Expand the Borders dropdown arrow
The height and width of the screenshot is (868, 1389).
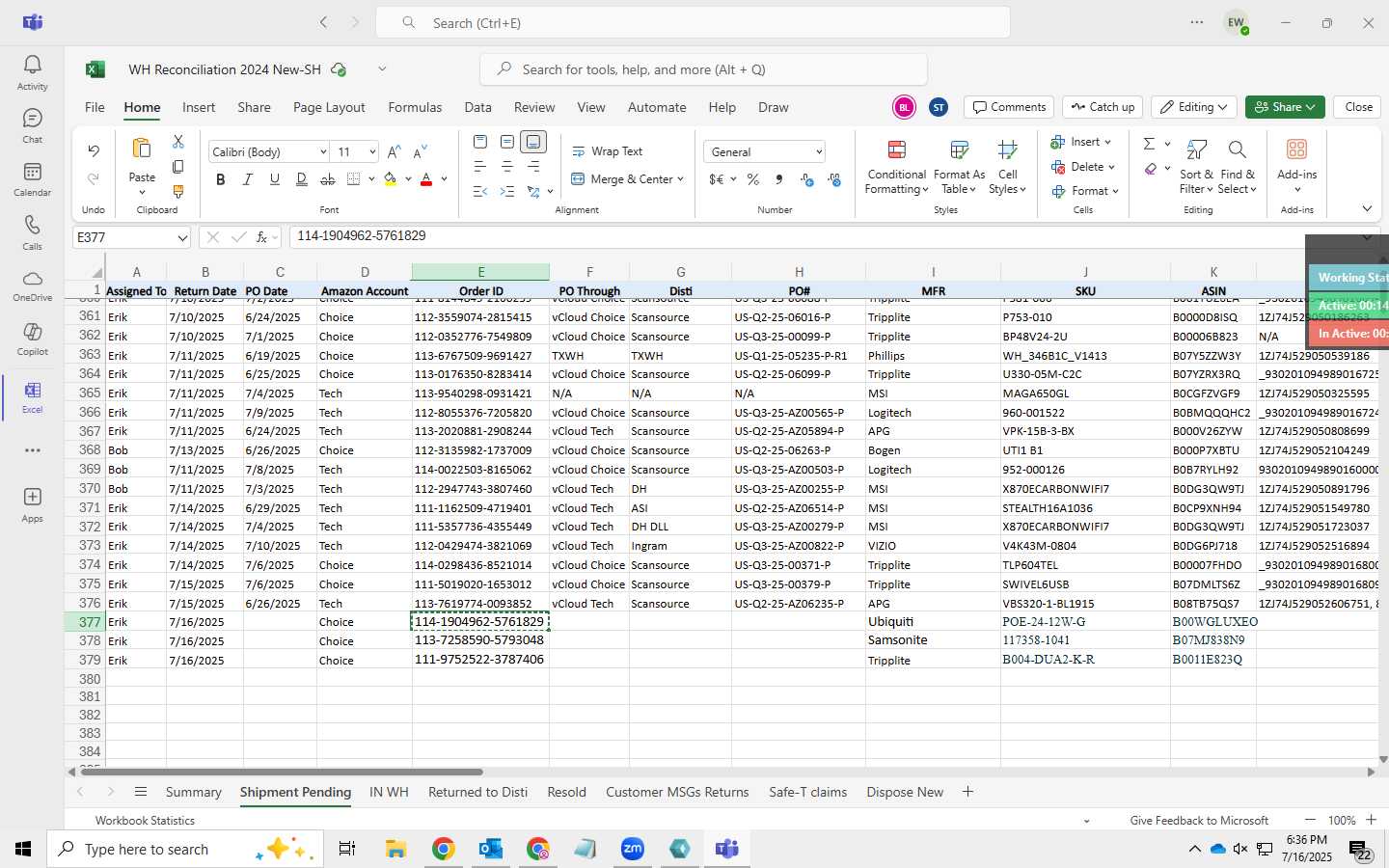coord(371,179)
